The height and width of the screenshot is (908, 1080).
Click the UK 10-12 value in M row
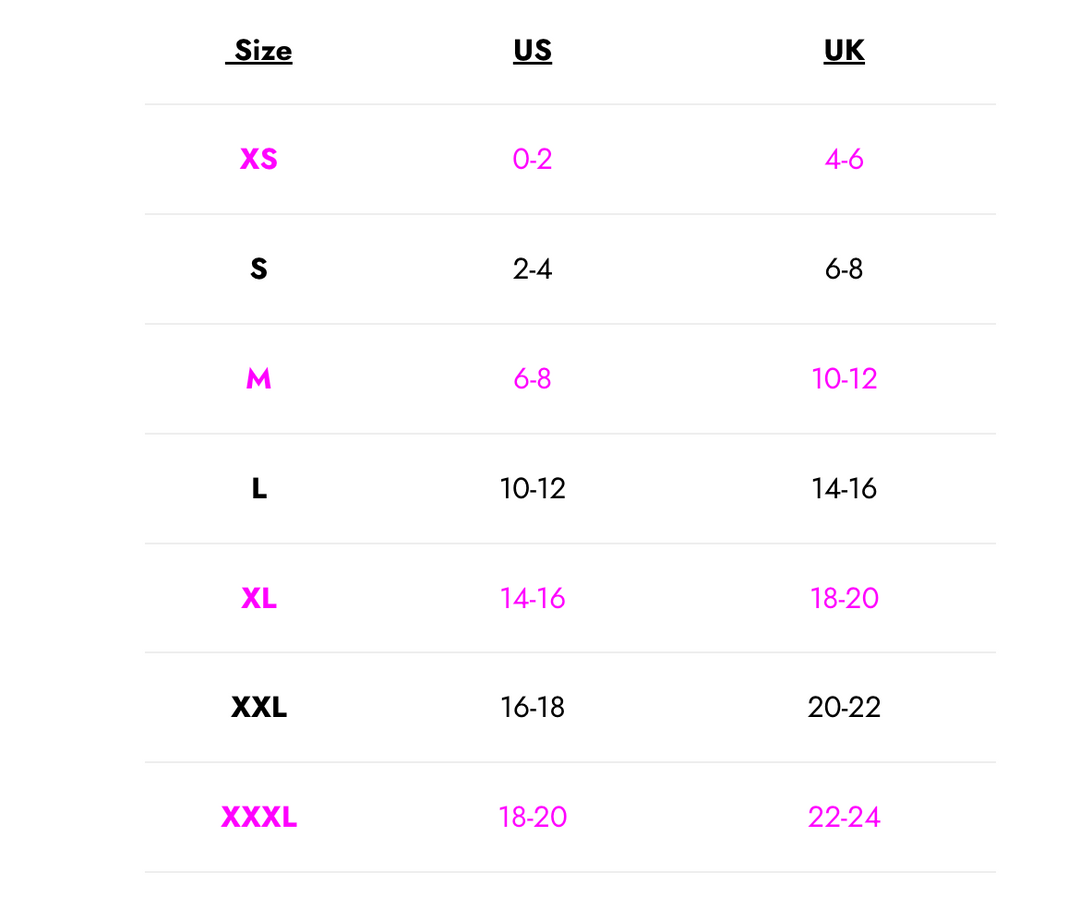point(844,379)
